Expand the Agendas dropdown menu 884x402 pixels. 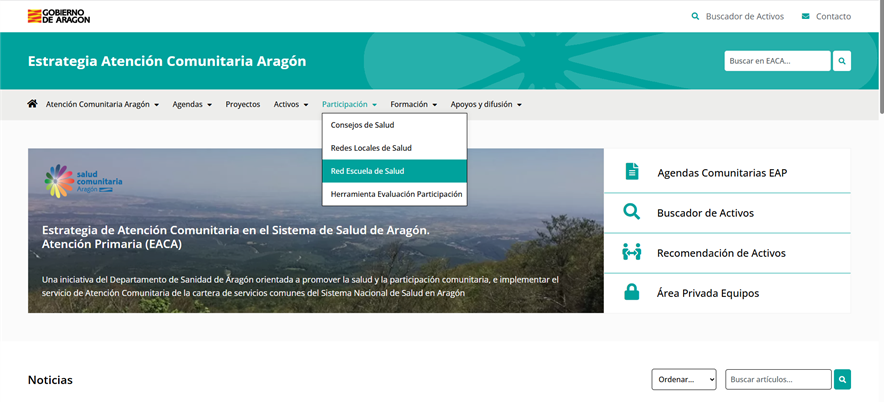tap(191, 104)
